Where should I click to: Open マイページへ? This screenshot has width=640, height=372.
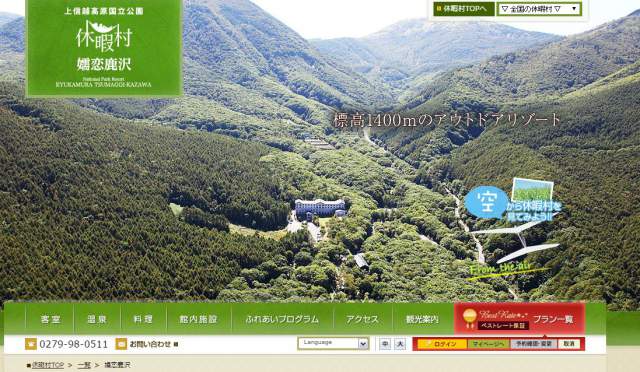pyautogui.click(x=489, y=344)
